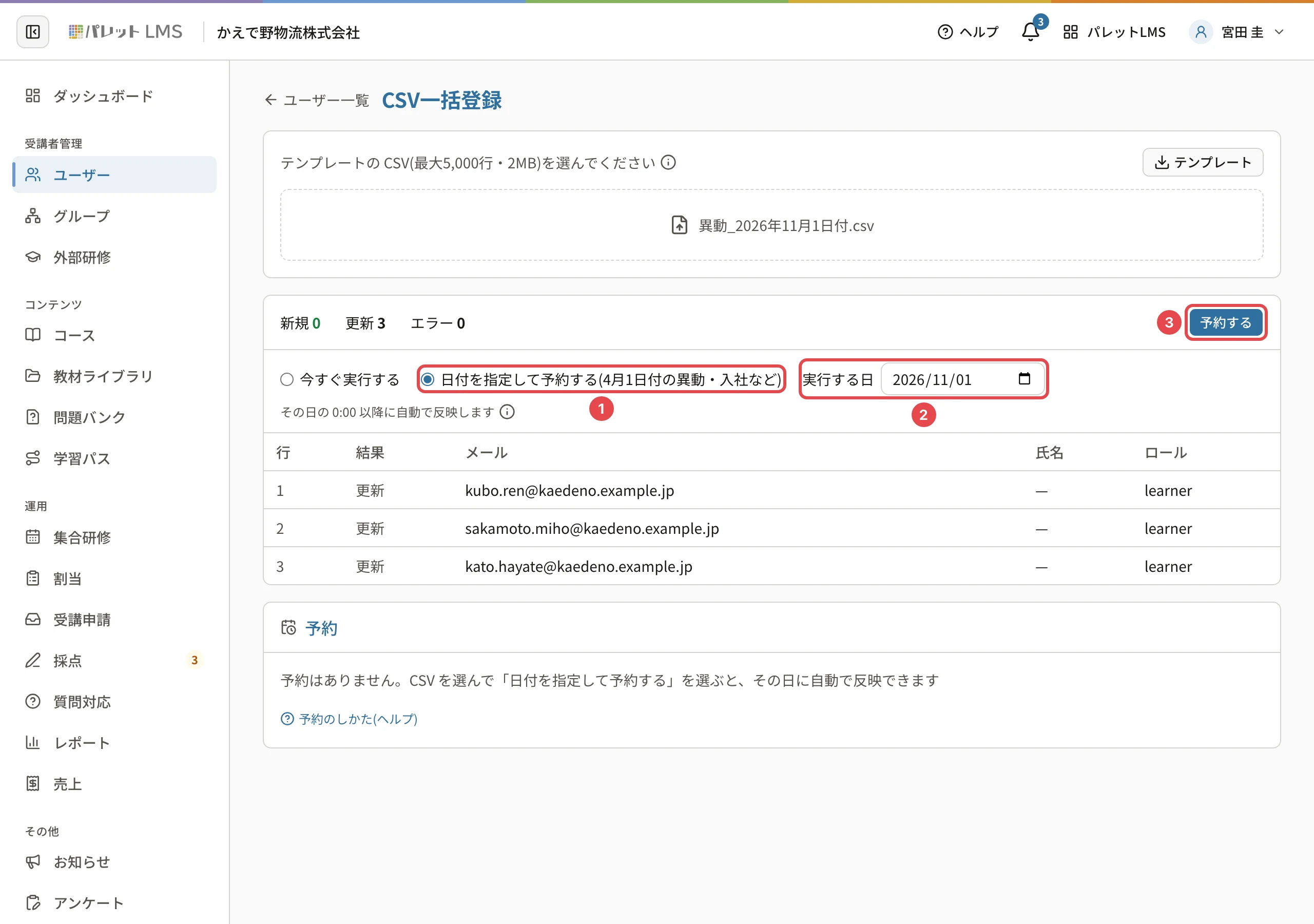Screen dimensions: 1314x924
Task: Click the レポート chart icon
Action: [x=33, y=742]
